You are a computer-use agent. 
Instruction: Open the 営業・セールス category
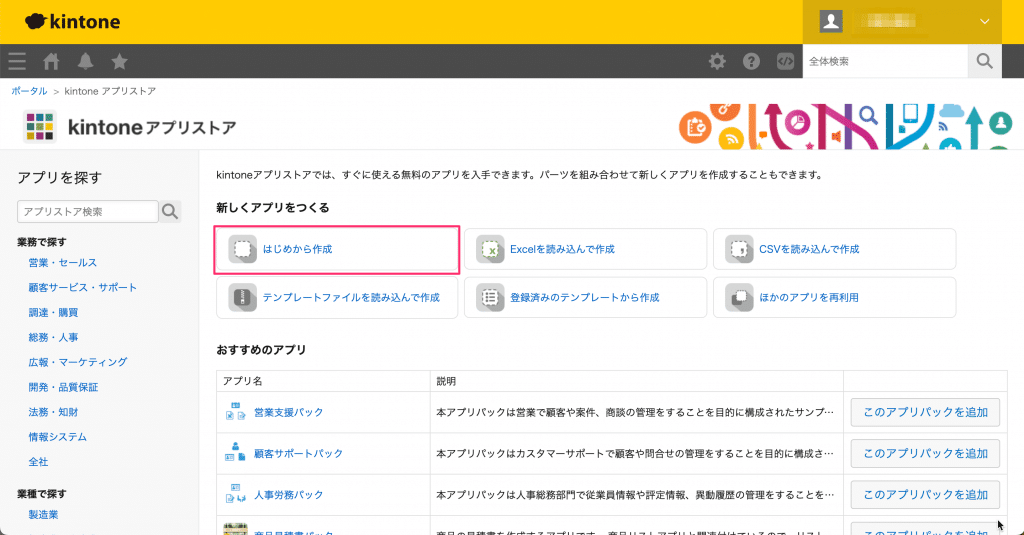click(63, 263)
